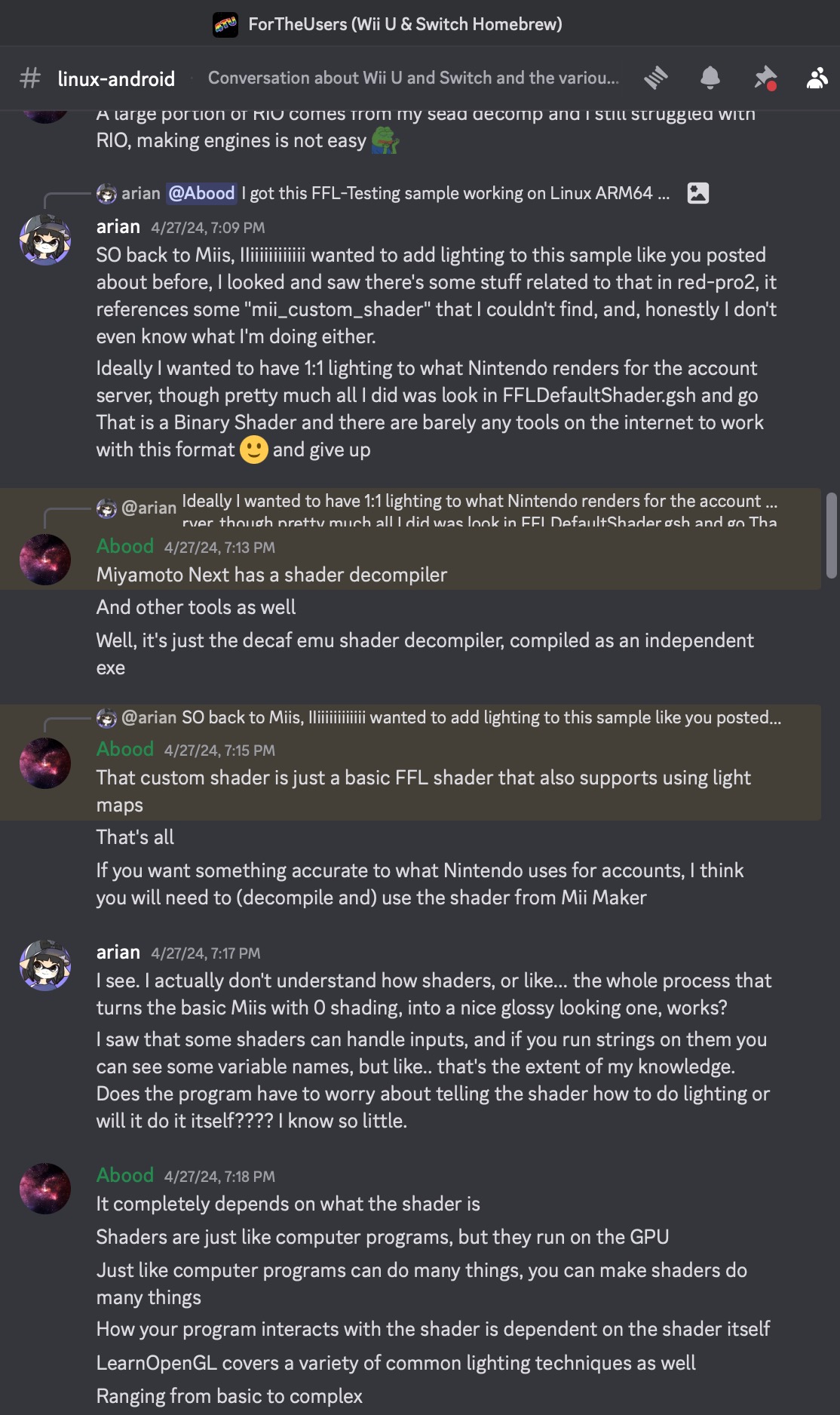Click the hash icon beside linux-android
Screen dimensions: 840x1415
tap(30, 78)
